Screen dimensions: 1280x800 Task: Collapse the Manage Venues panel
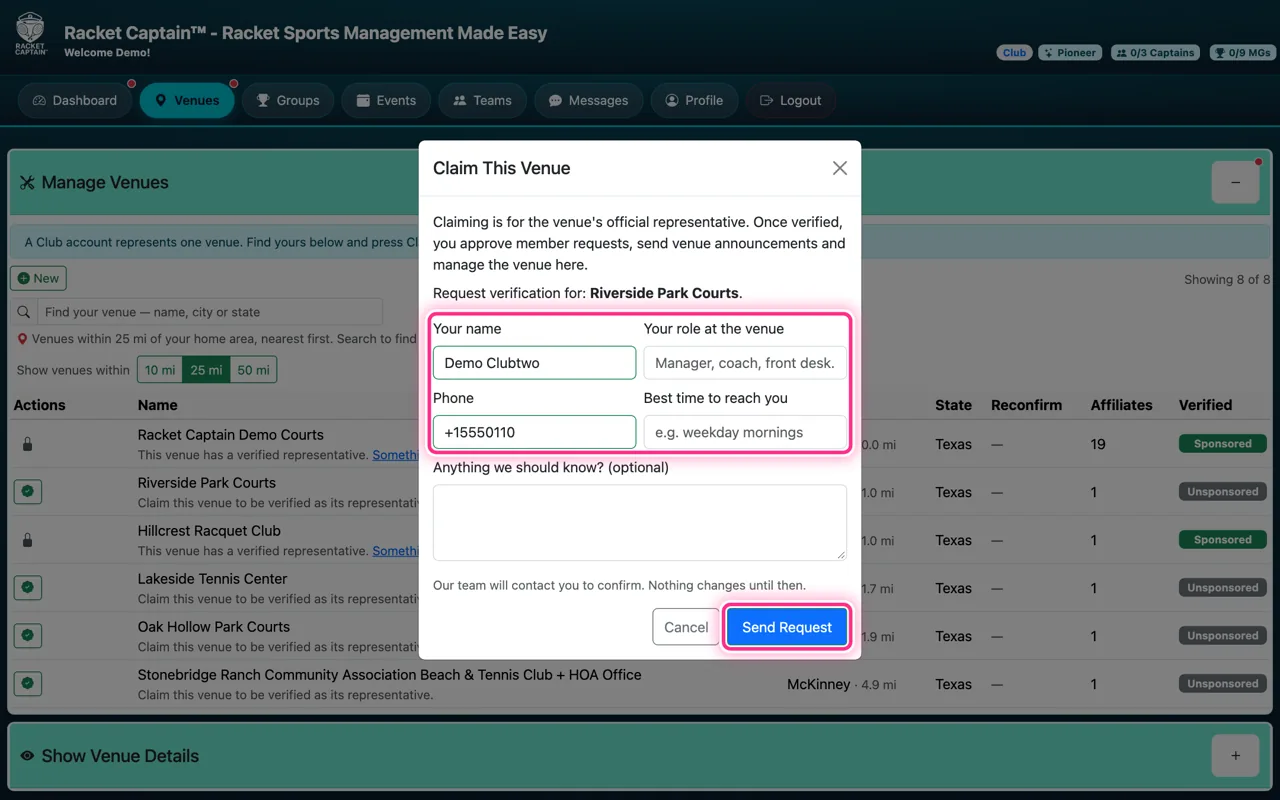[x=1235, y=183]
